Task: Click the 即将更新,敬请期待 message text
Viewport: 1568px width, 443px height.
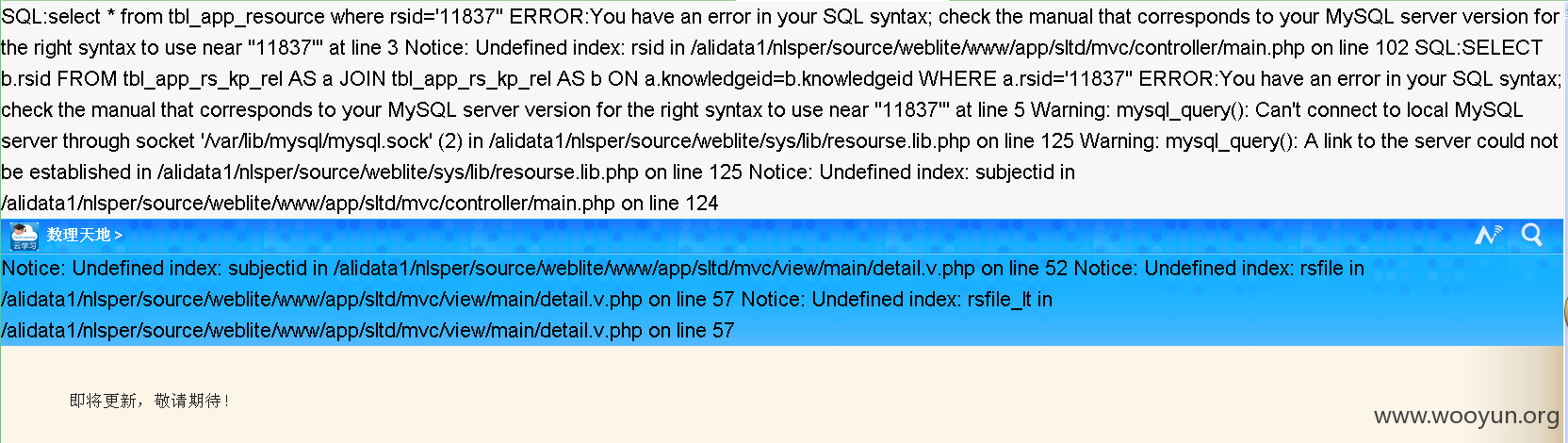Action: click(150, 401)
